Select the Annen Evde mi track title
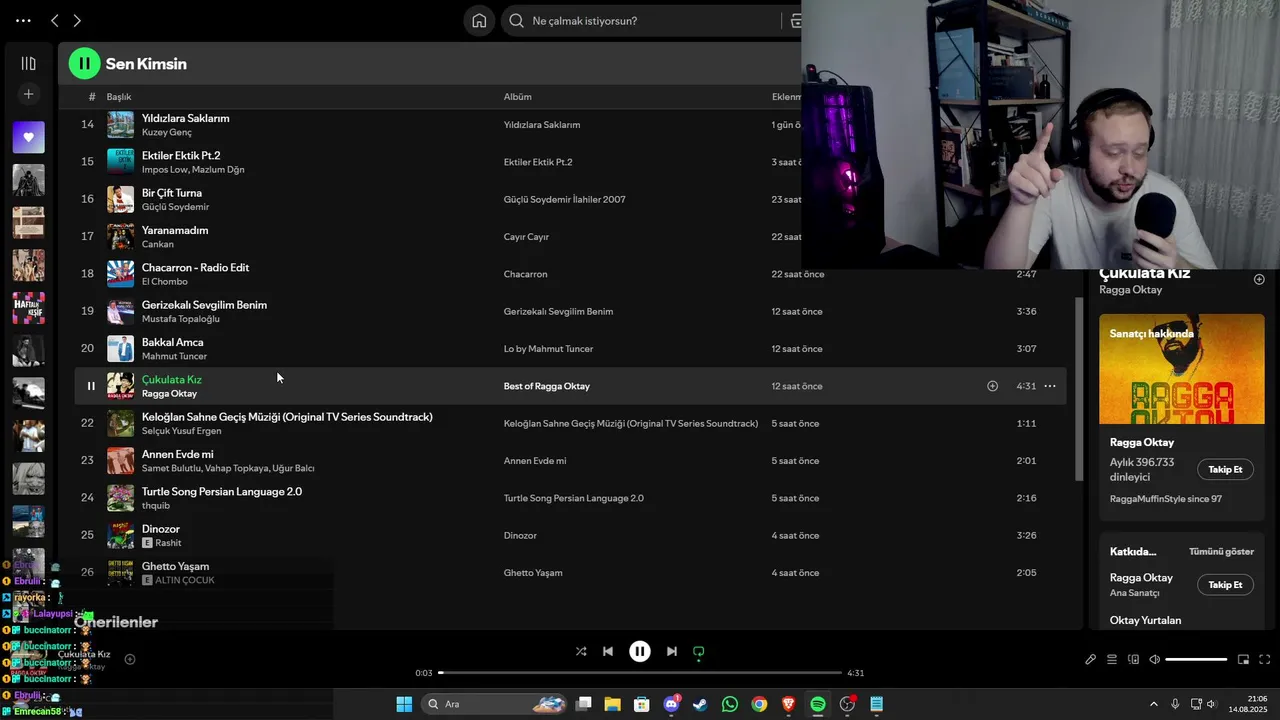The image size is (1280, 720). (177, 454)
